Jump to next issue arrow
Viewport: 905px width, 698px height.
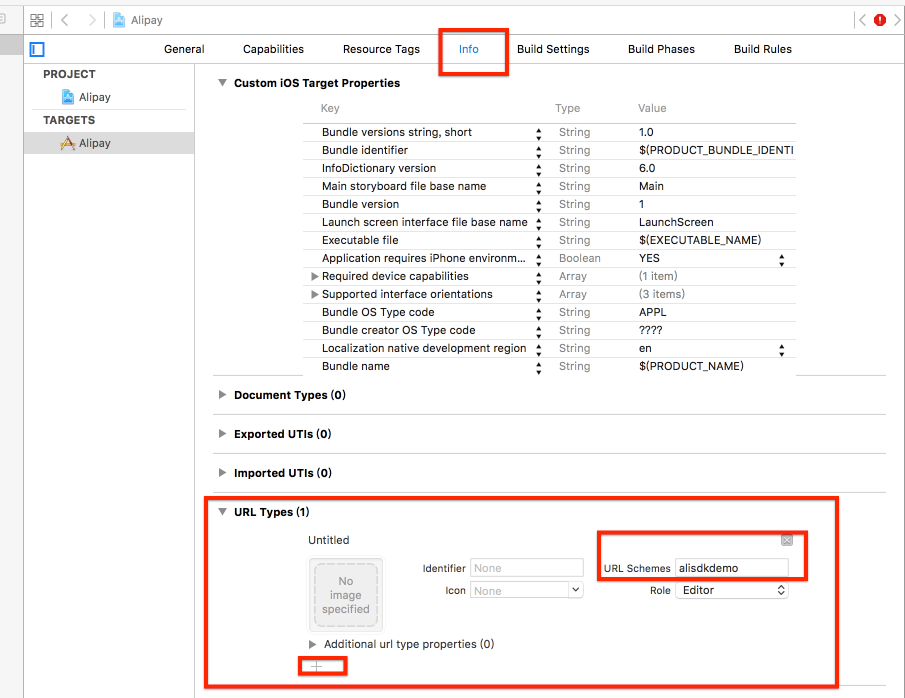click(897, 20)
